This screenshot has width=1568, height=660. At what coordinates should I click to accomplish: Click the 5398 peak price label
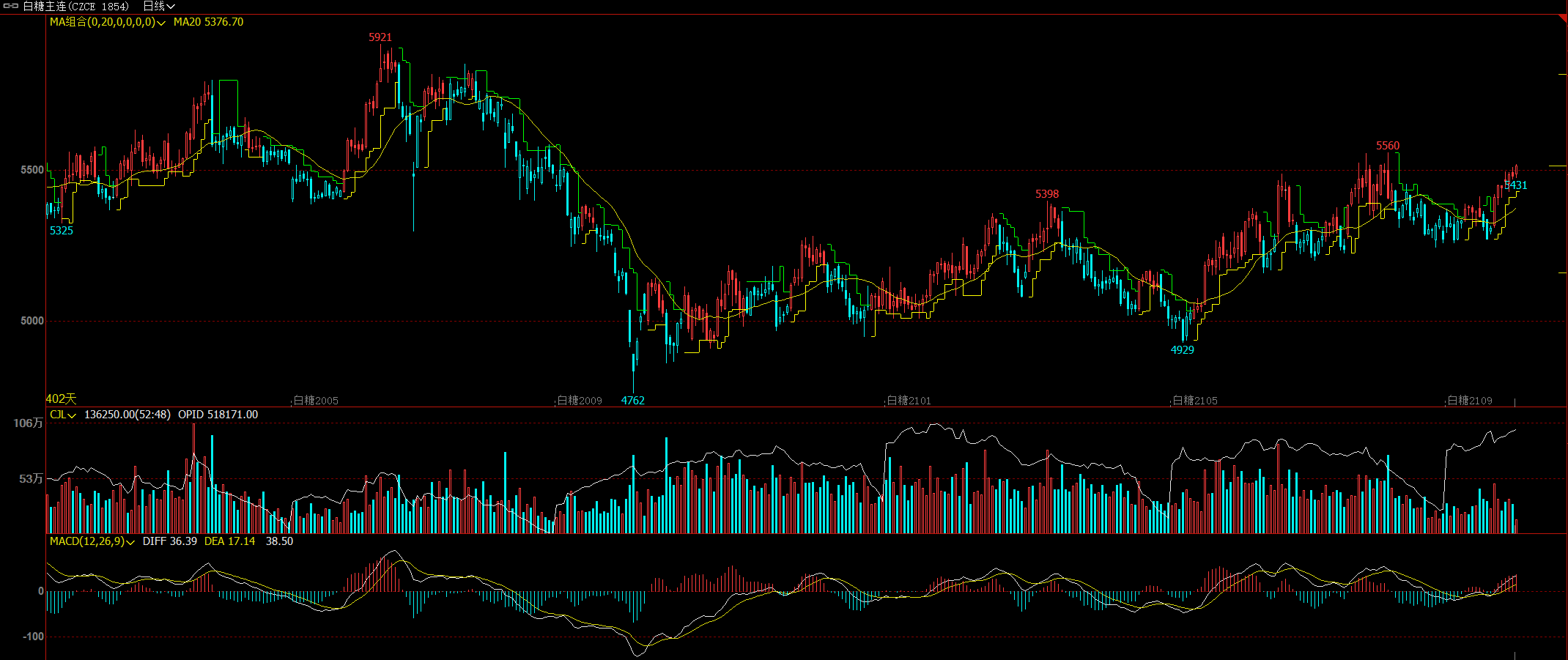1047,194
